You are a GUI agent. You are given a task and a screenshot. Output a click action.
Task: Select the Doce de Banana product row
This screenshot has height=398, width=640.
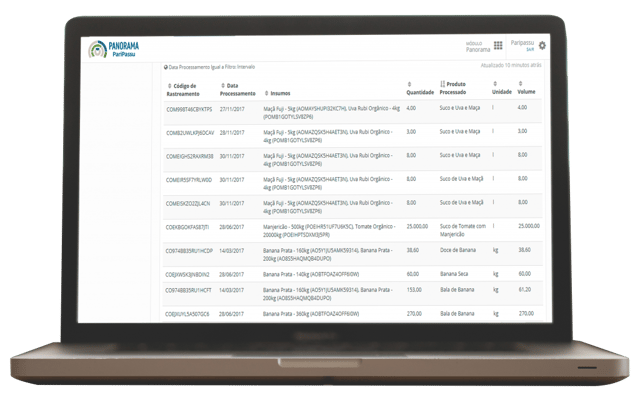(x=353, y=254)
